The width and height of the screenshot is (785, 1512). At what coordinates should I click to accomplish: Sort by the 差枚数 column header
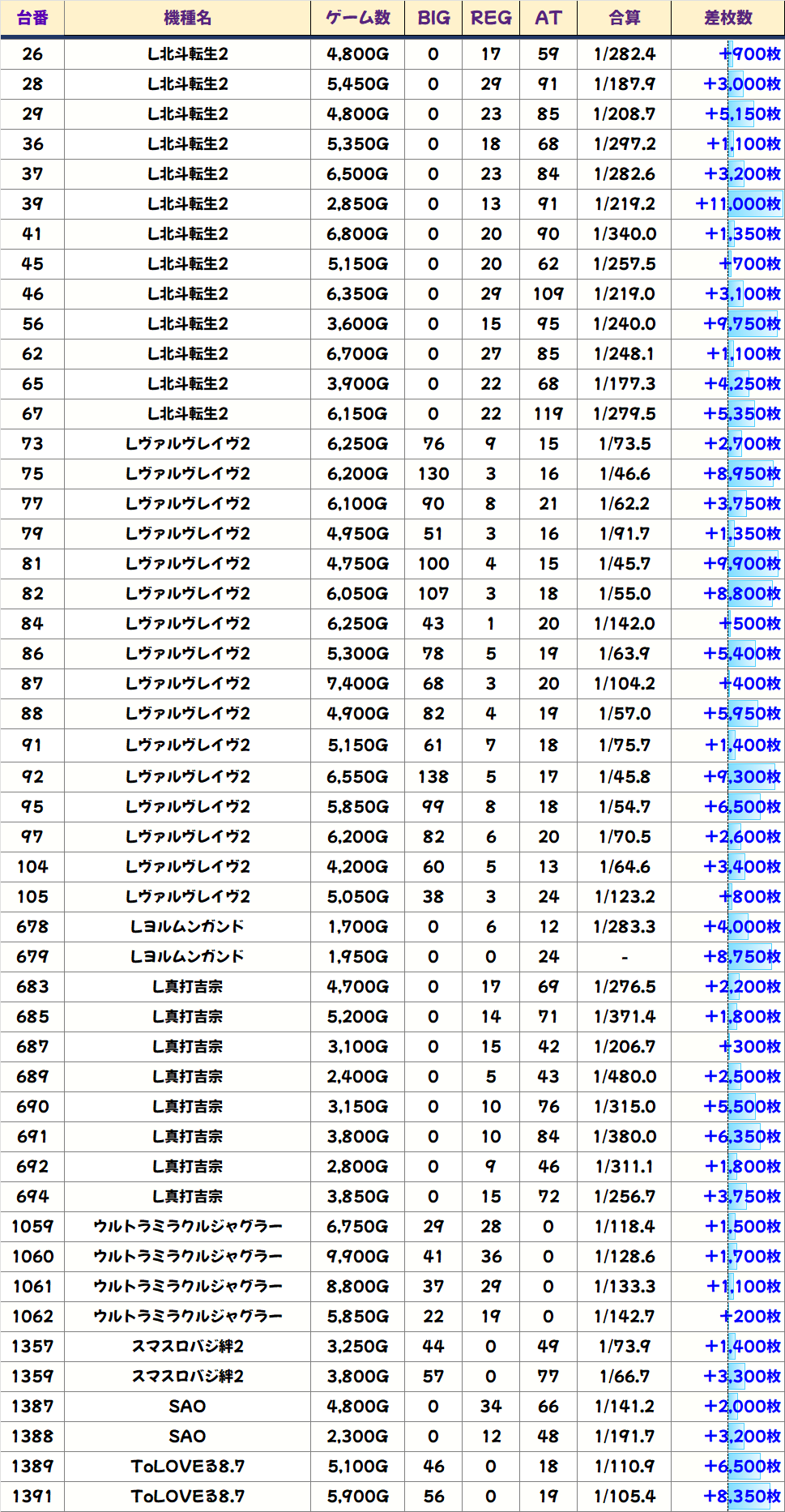[727, 18]
